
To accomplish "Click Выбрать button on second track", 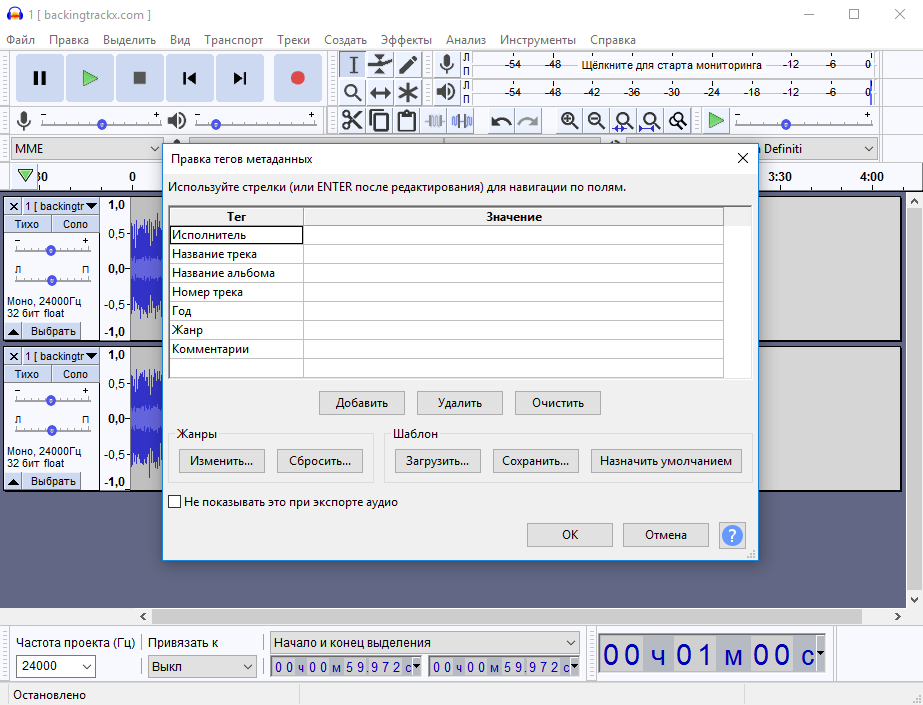I will tap(53, 481).
